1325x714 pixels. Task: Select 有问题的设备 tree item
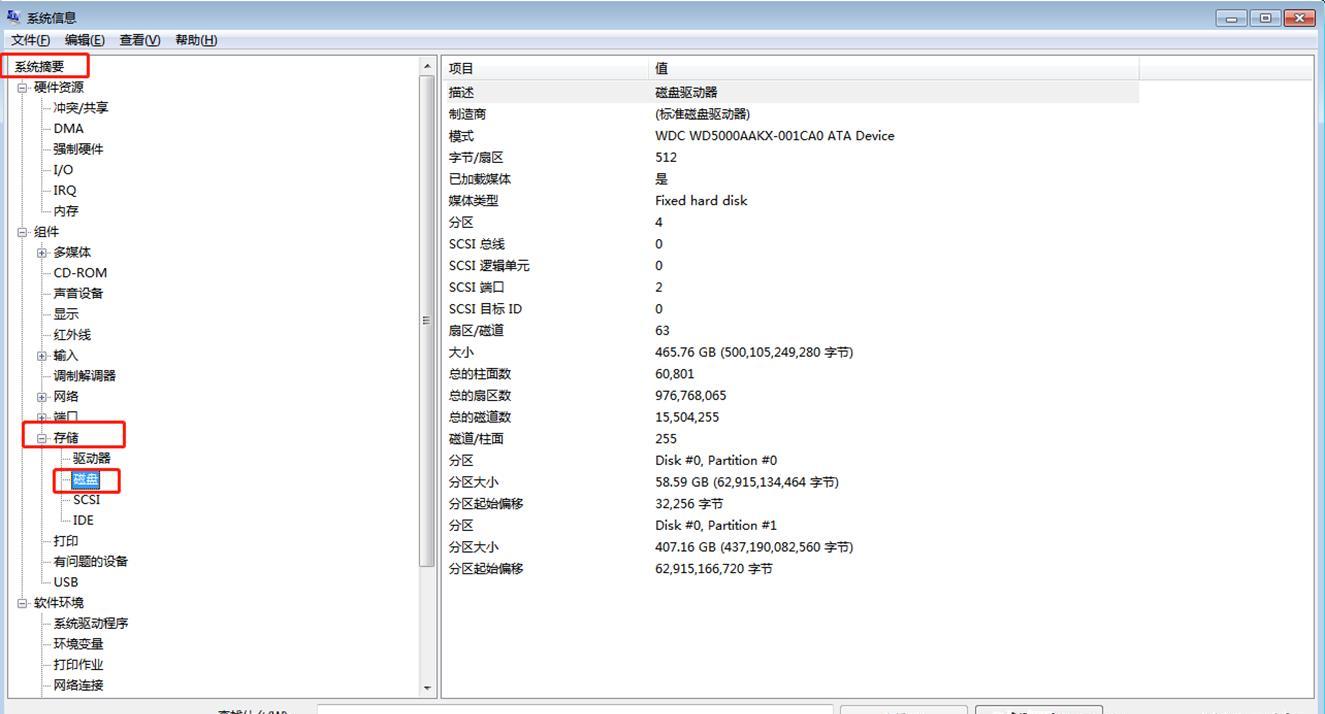[91, 561]
